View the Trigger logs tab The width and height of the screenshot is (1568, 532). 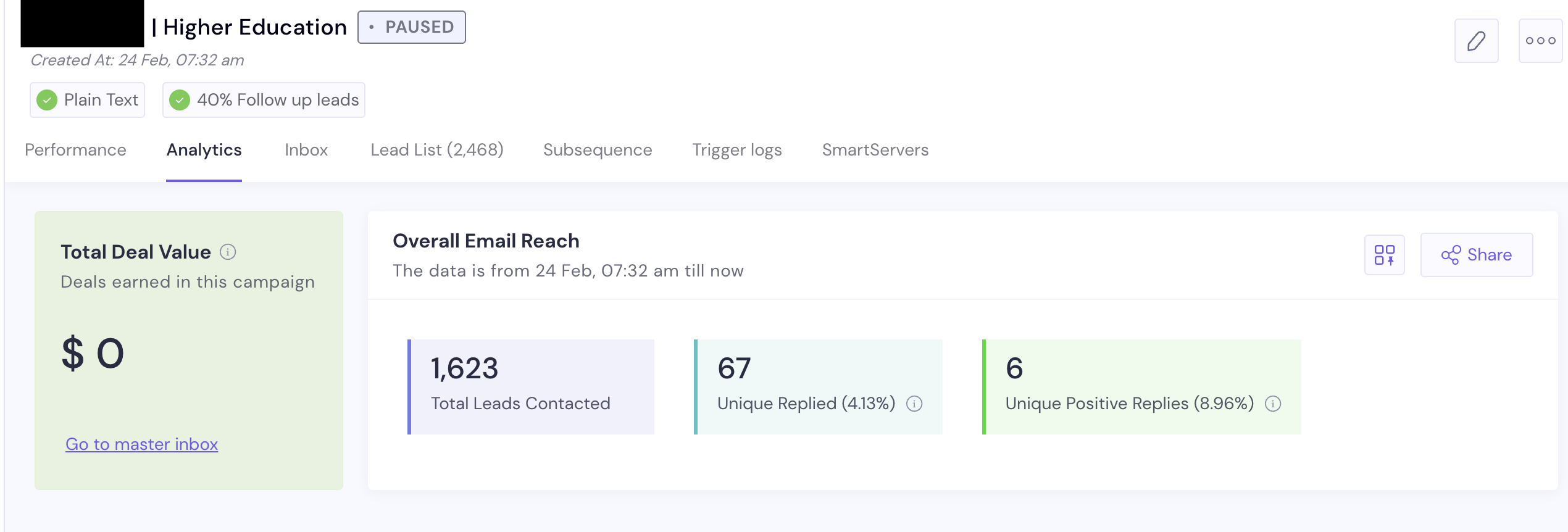(736, 150)
